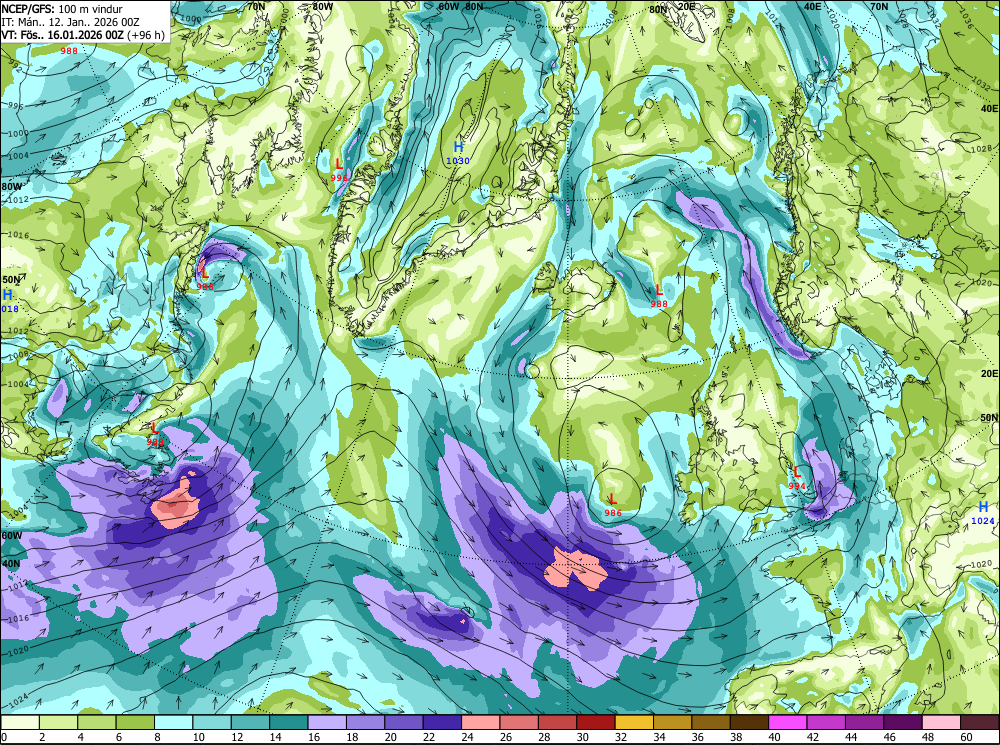This screenshot has width=1000, height=745.
Task: Click the '60W 80N' gridline label at top
Action: 460,6
